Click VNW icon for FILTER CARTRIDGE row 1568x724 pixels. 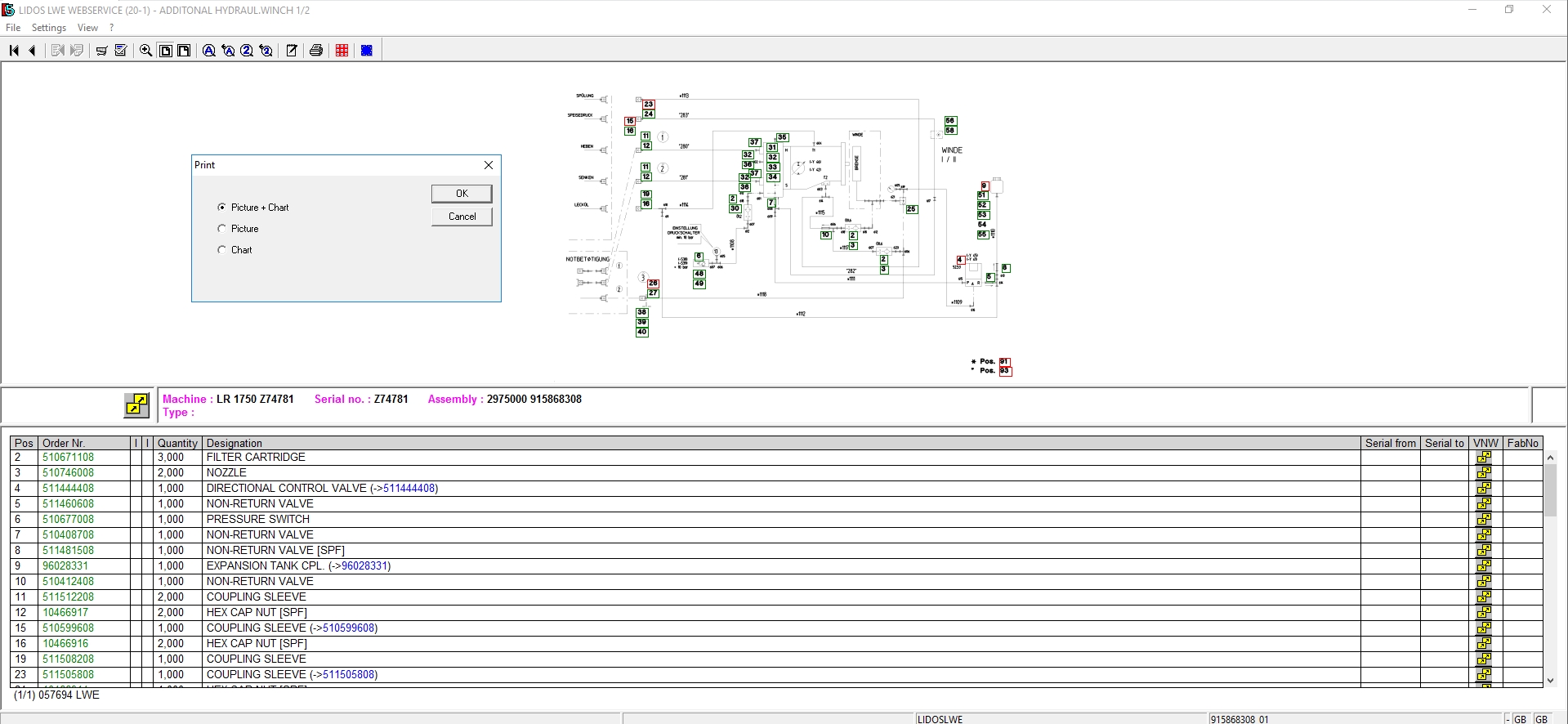(1484, 458)
